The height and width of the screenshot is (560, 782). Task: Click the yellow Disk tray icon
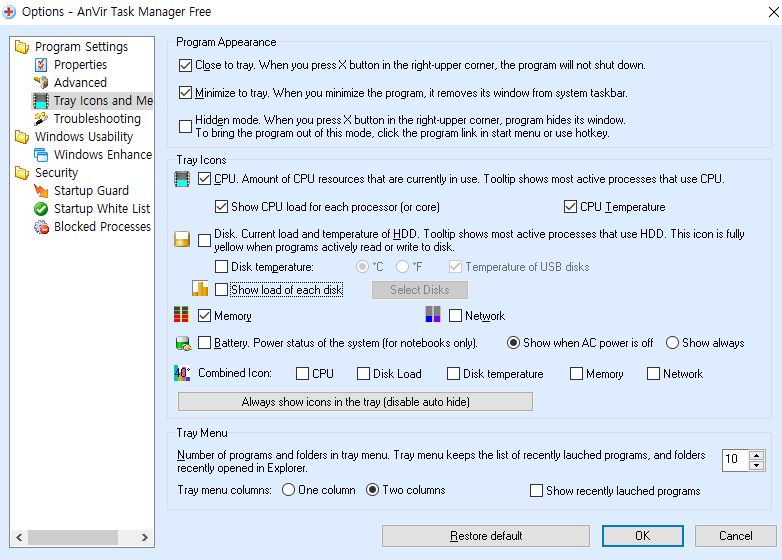tap(182, 239)
